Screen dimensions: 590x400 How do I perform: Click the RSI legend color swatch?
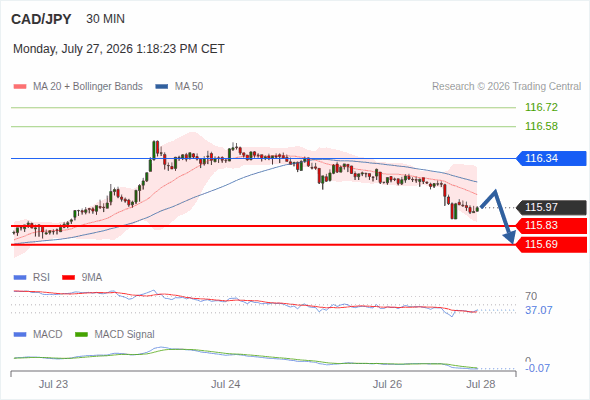point(20,278)
